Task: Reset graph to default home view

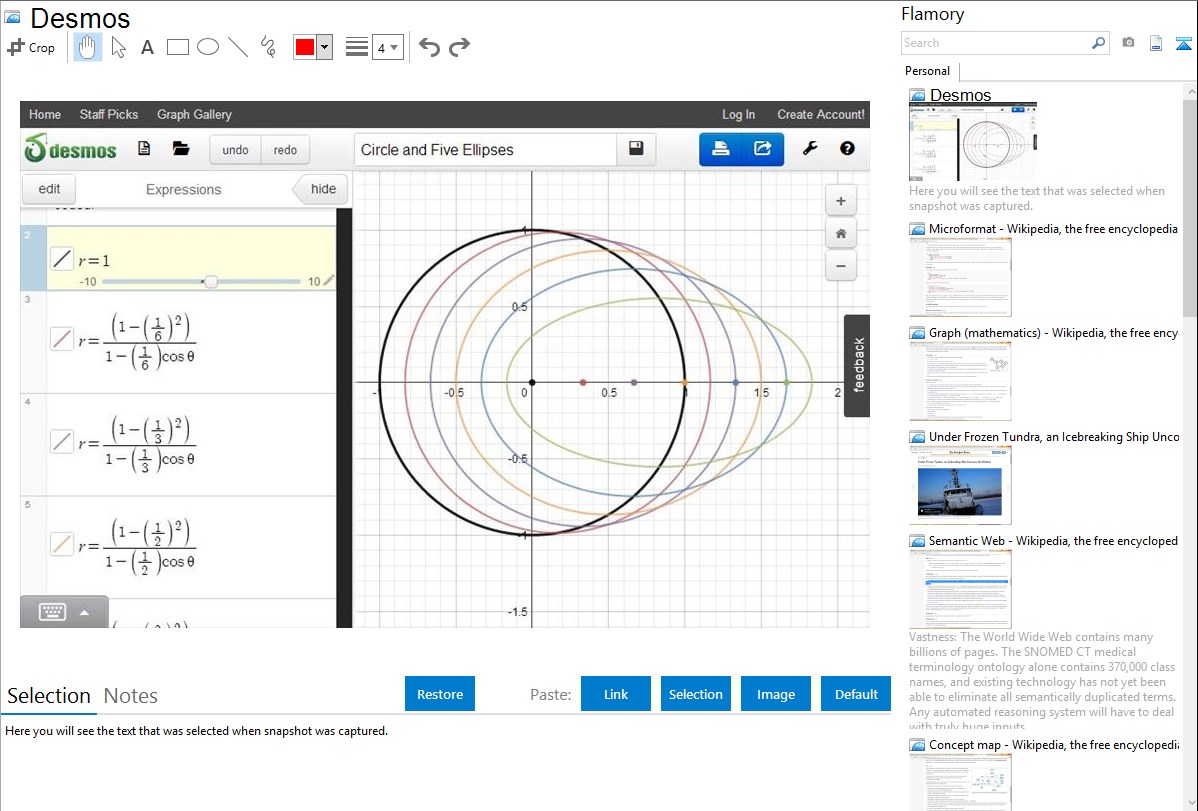Action: coord(840,234)
